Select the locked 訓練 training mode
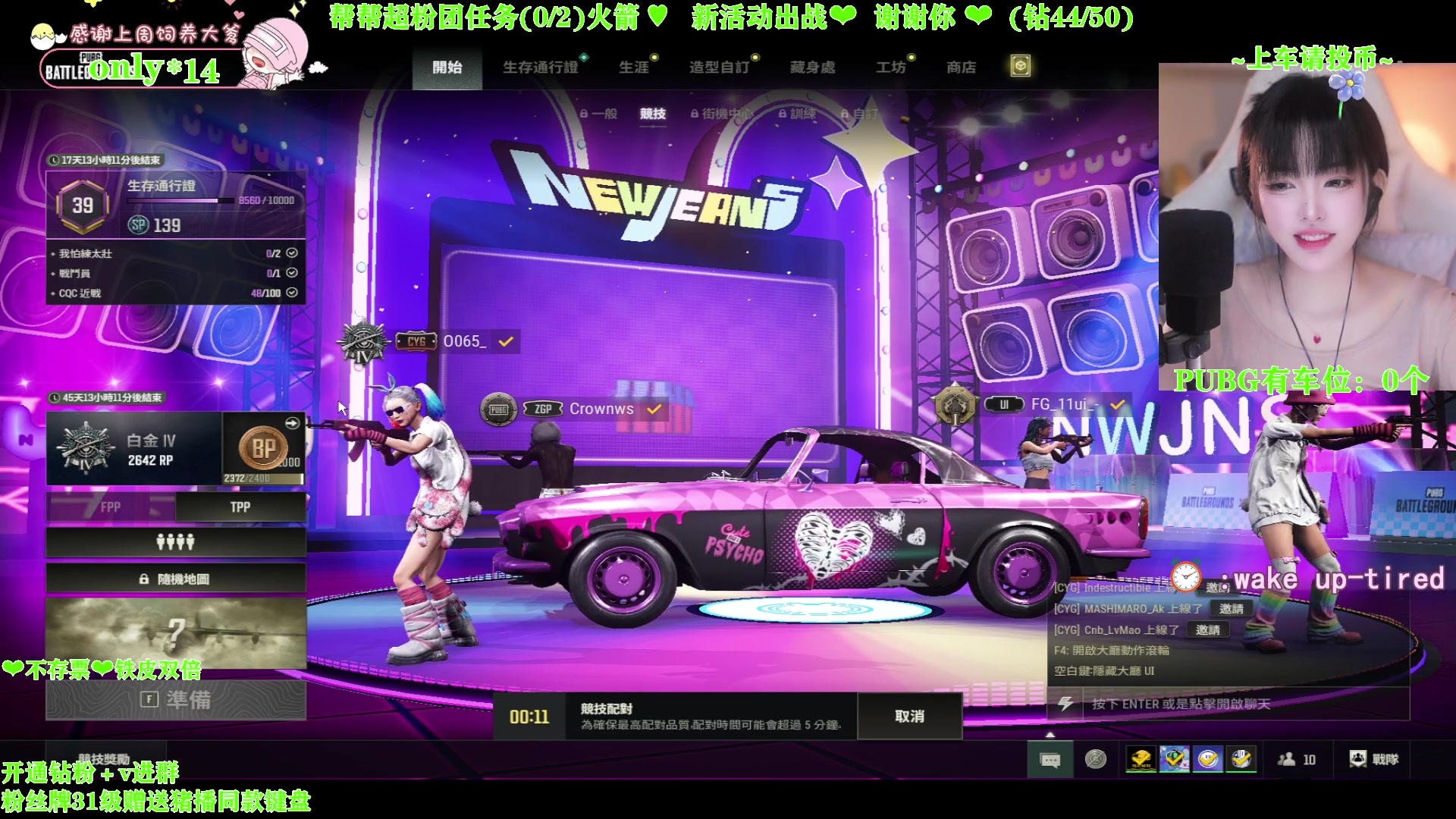Screen dimensions: 1456x819 click(798, 114)
